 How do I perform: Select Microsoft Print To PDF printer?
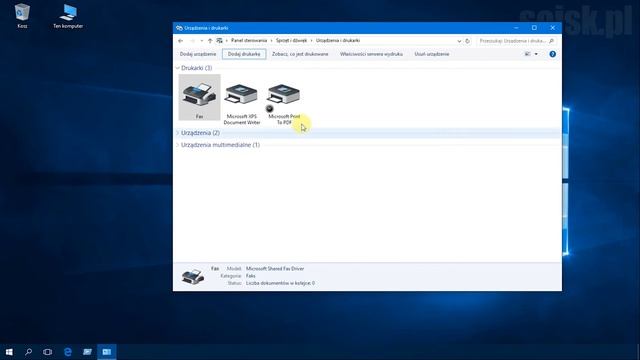point(284,104)
